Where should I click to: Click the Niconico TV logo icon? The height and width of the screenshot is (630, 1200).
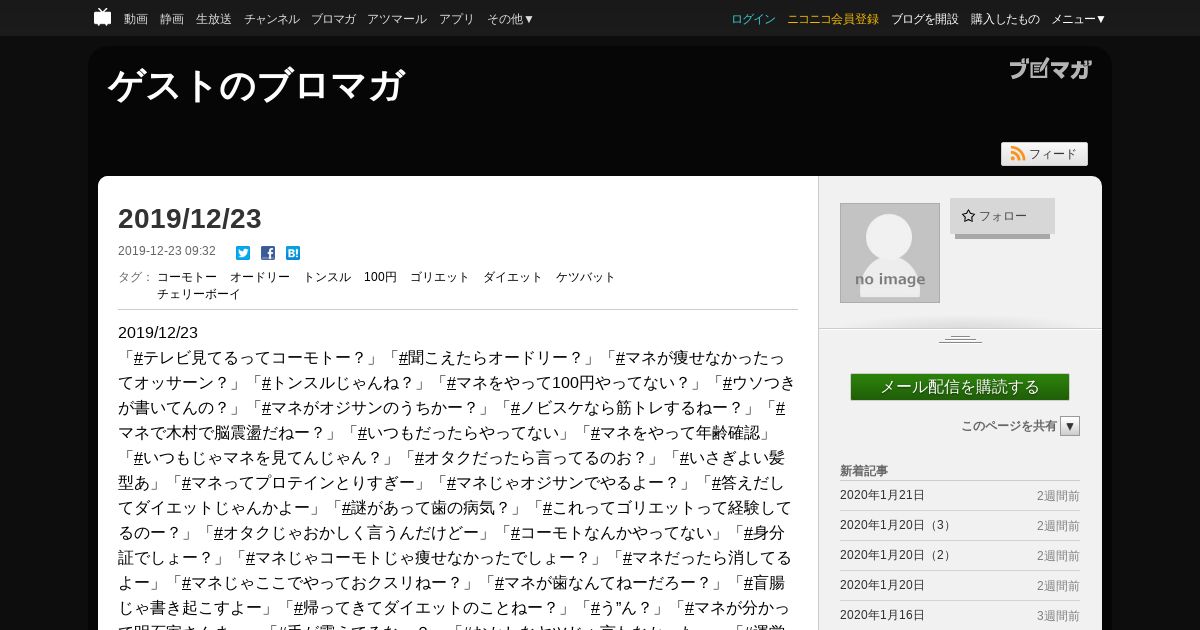[x=102, y=17]
